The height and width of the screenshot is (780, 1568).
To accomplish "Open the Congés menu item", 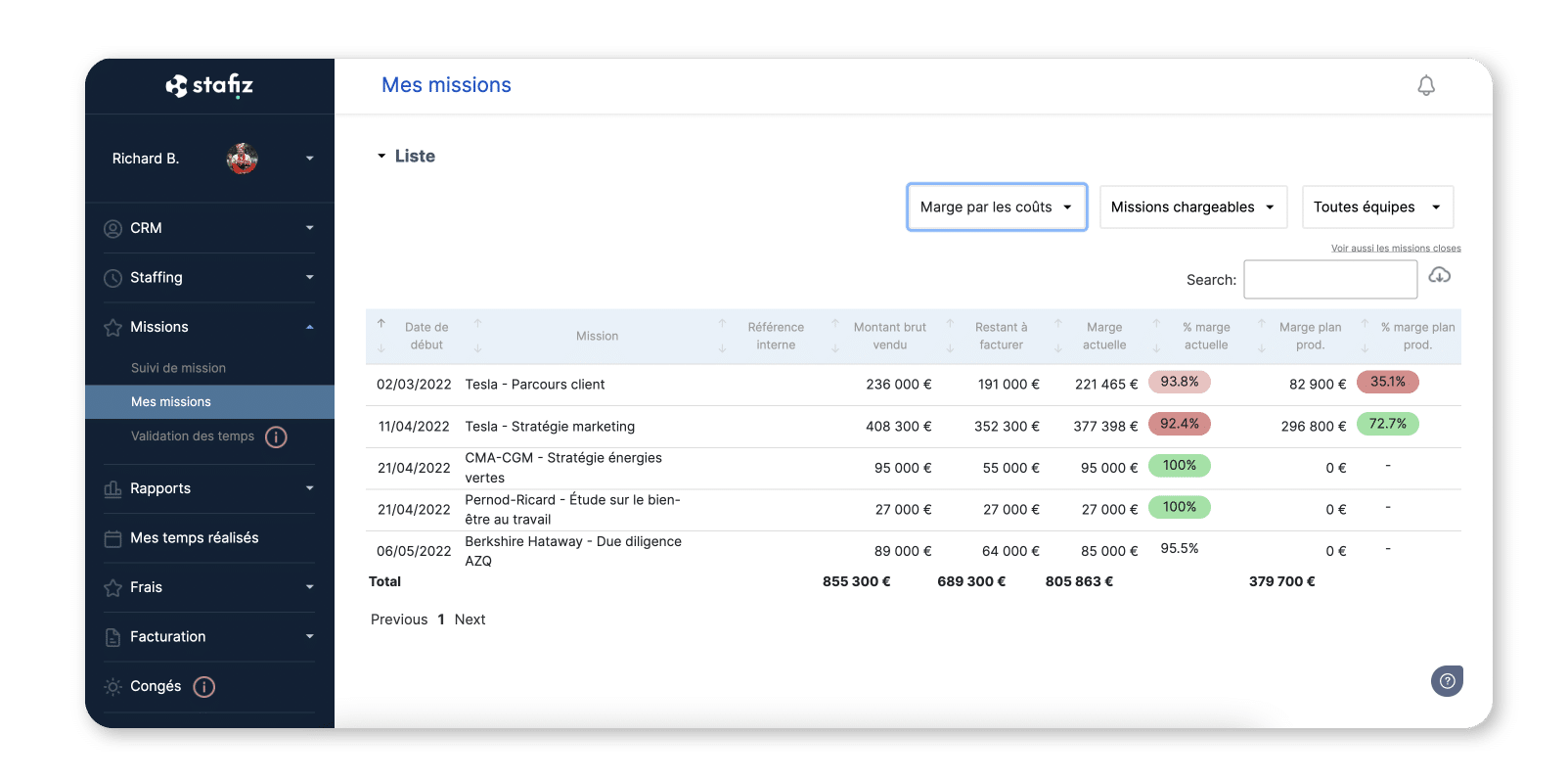I will [156, 686].
